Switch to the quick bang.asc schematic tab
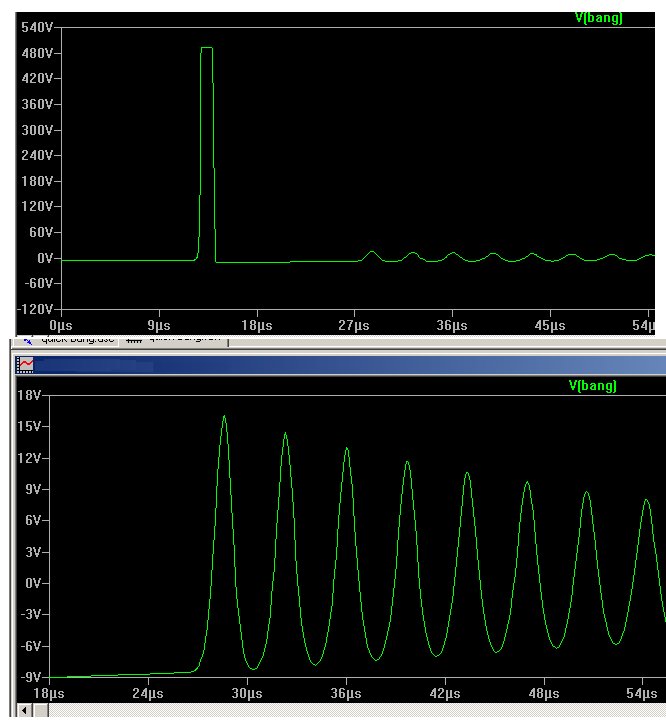666x723 pixels. tap(75, 339)
